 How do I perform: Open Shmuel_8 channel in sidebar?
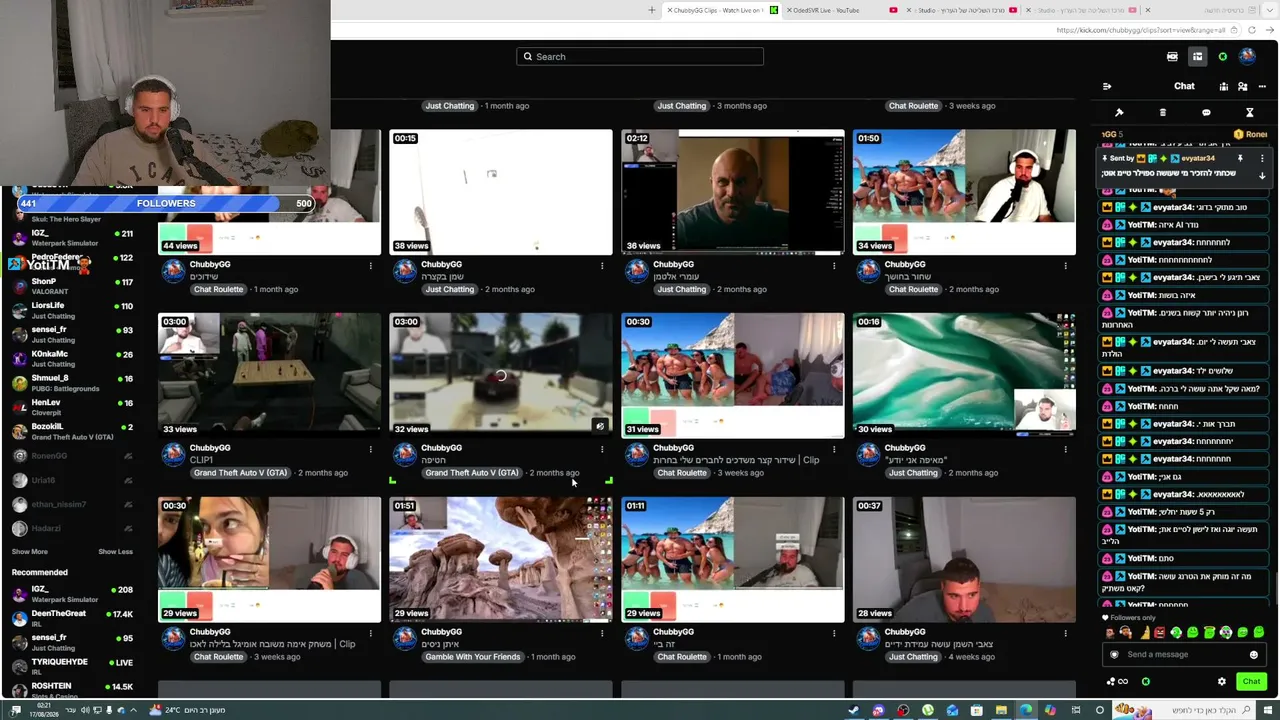tap(72, 383)
